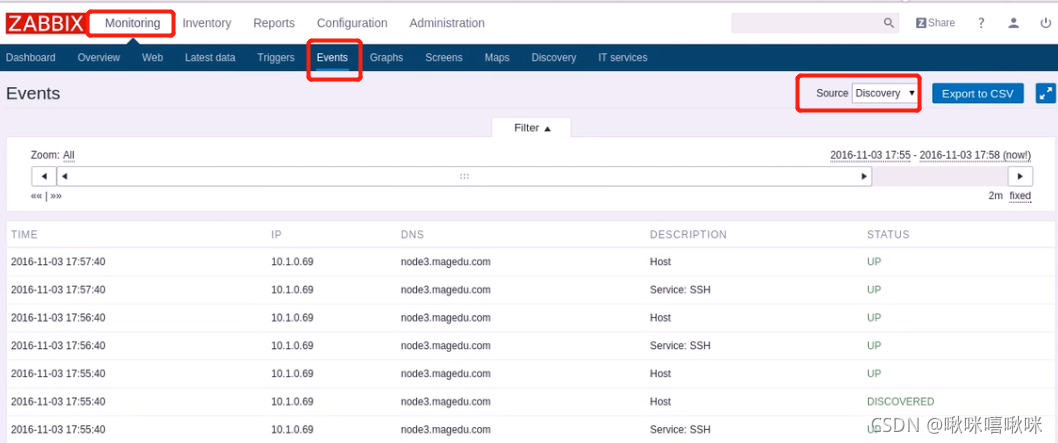Click the sign out power icon
Screen dimensions: 1058x443
[x=1045, y=23]
